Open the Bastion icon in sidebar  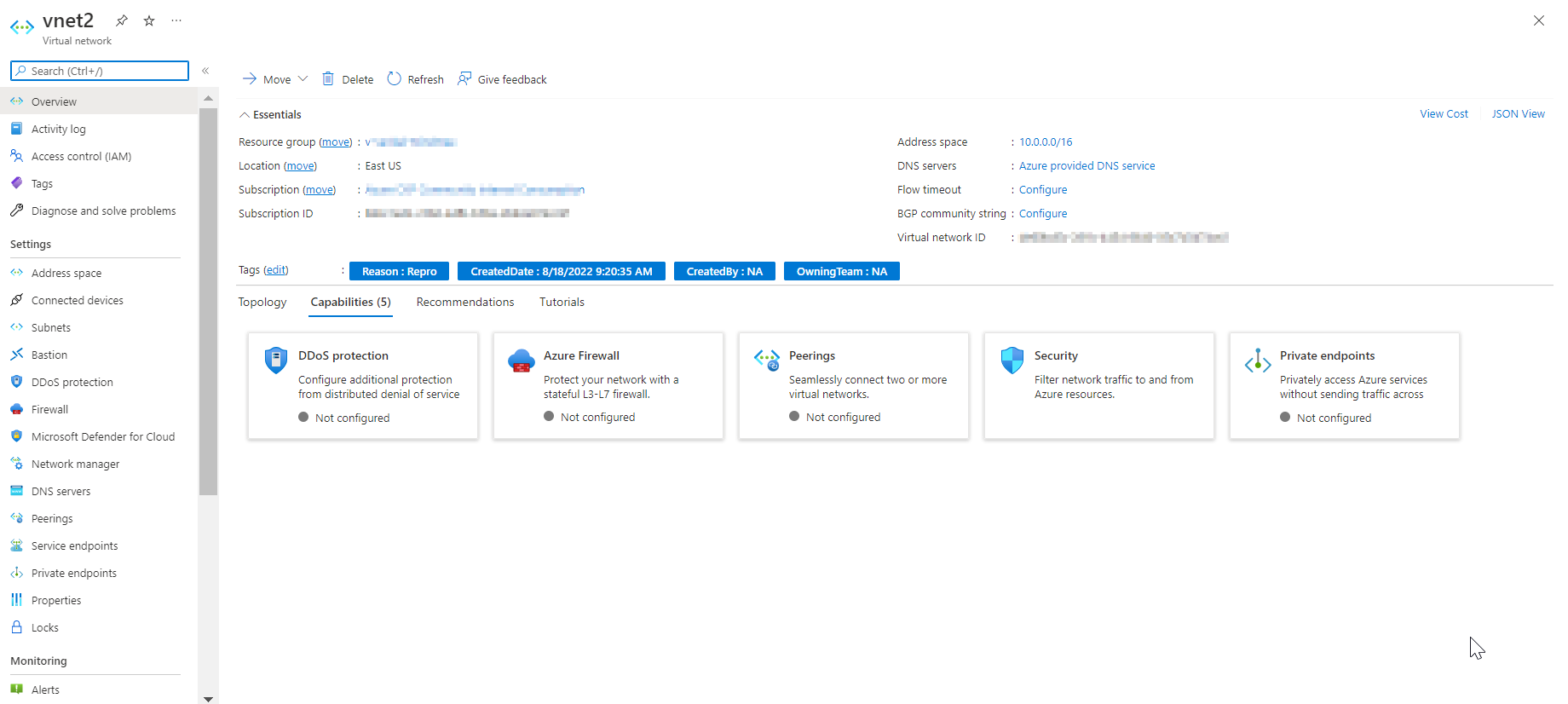(x=16, y=355)
